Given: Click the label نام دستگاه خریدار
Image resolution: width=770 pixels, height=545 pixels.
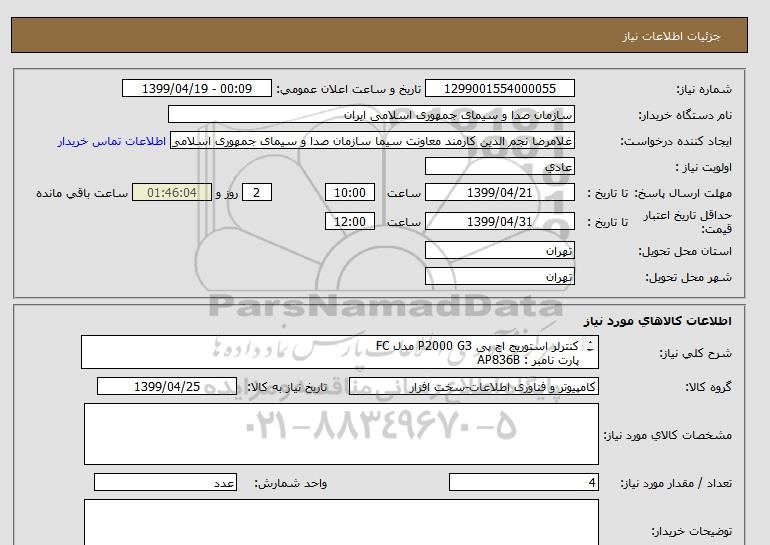Looking at the screenshot, I should click(685, 115).
